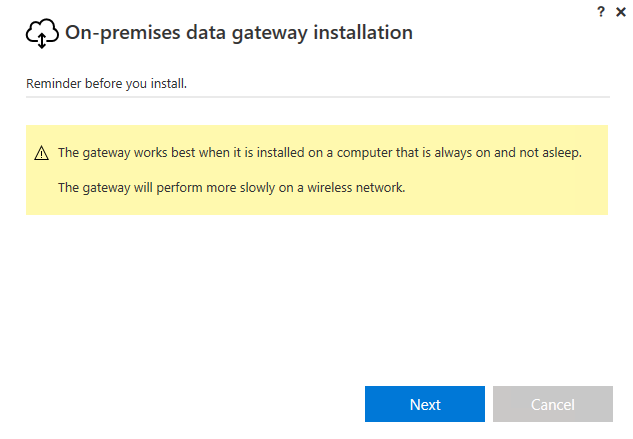Click the grey Cancel button
Viewport: 633px width, 439px height.
pos(552,404)
